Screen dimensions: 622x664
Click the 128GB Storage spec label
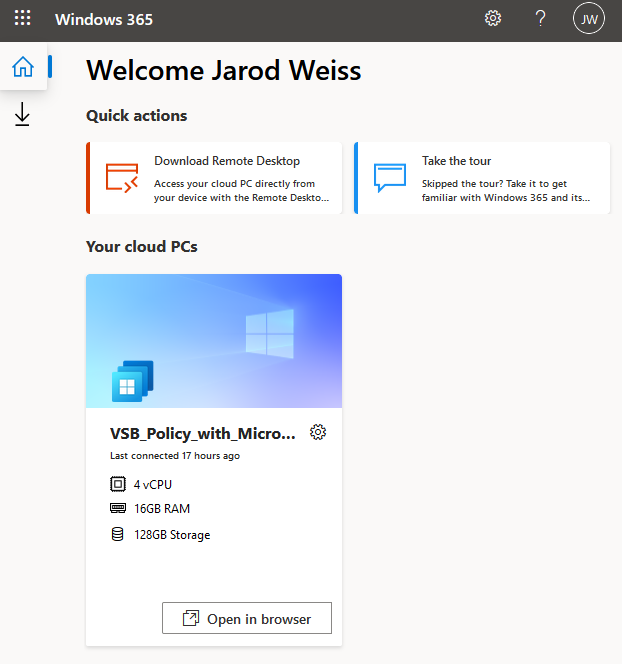[x=172, y=535]
